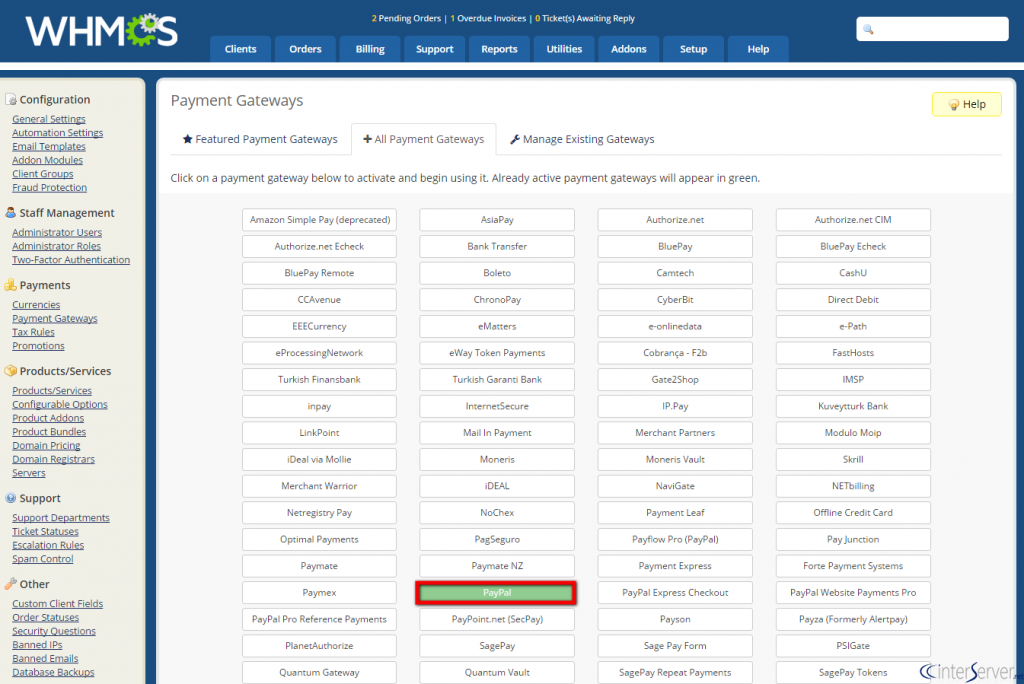Click the Staff Management user icon
This screenshot has height=684, width=1024.
click(10, 212)
